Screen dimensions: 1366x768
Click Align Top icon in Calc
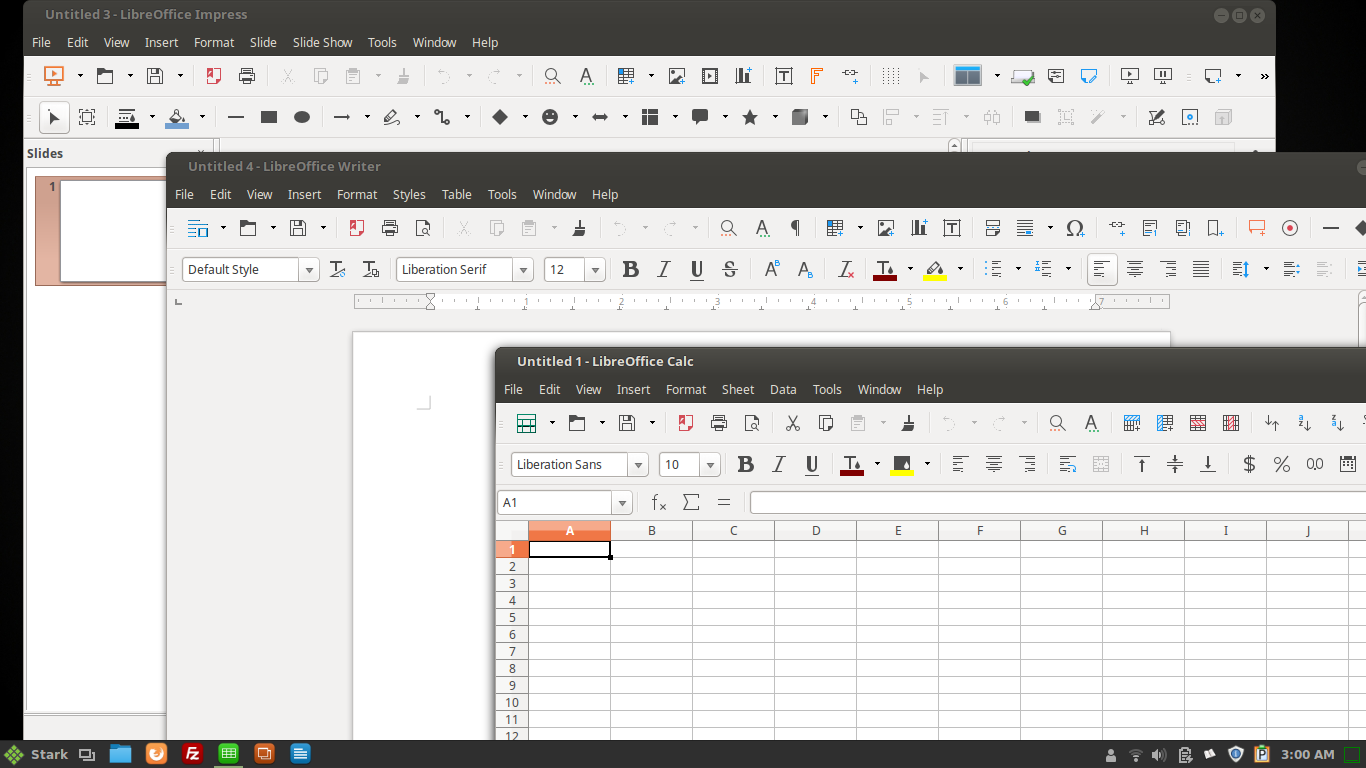pyautogui.click(x=1142, y=464)
